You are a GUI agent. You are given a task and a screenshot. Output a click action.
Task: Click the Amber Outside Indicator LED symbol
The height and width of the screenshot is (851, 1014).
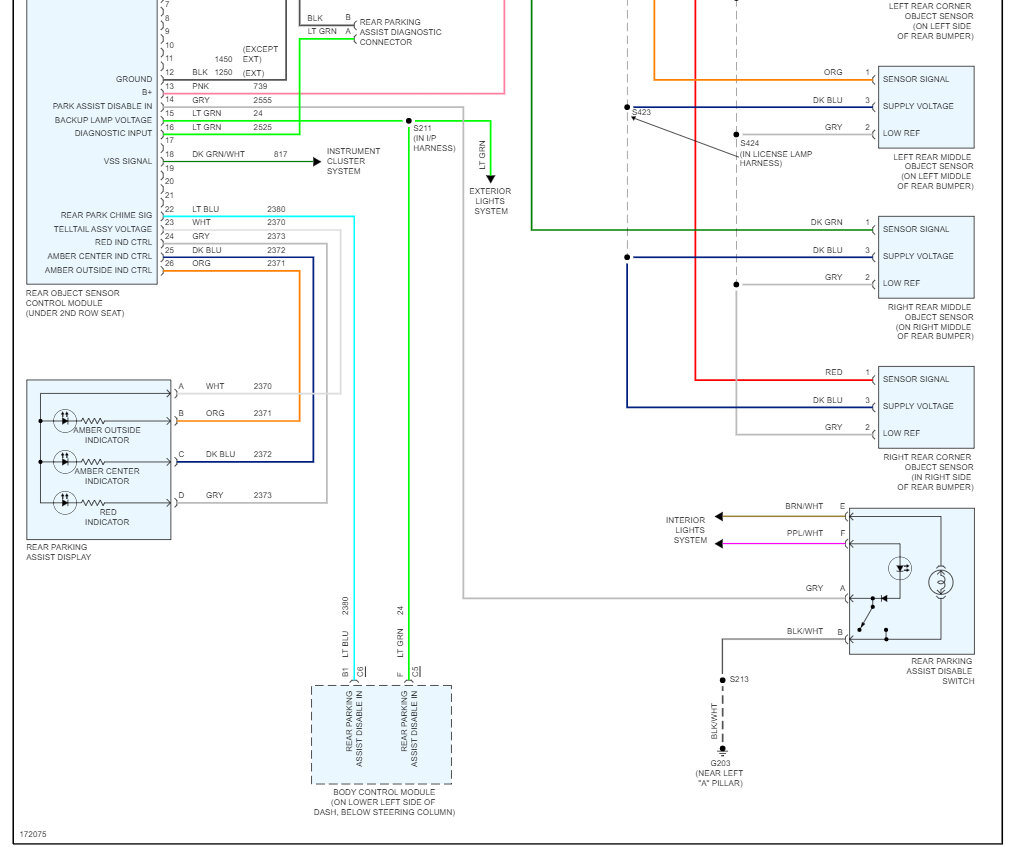click(x=65, y=421)
